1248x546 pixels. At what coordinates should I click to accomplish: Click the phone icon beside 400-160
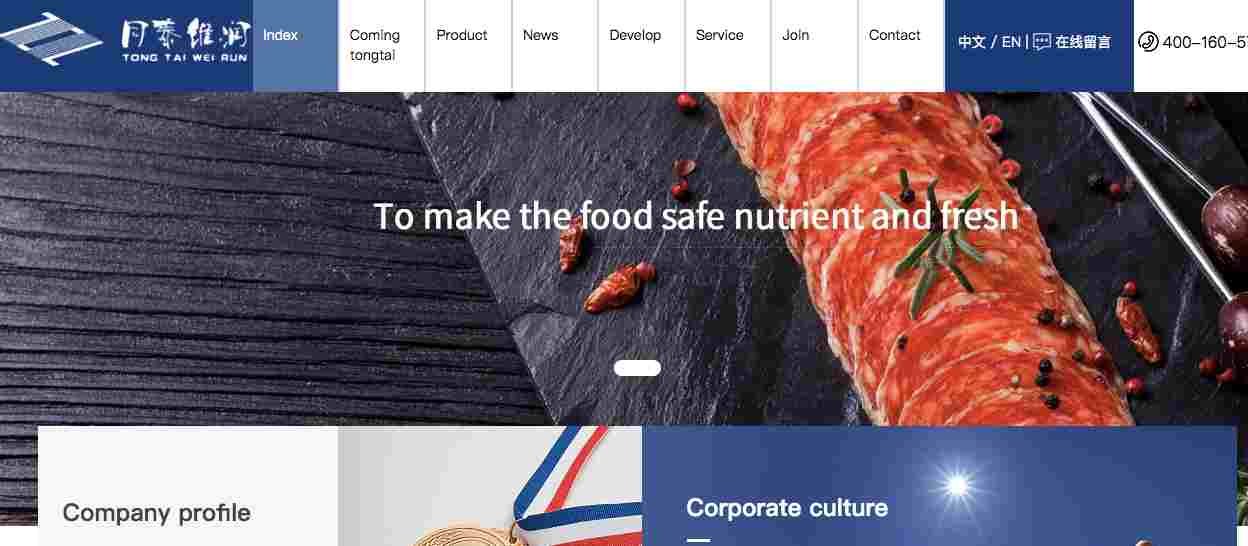[x=1148, y=42]
